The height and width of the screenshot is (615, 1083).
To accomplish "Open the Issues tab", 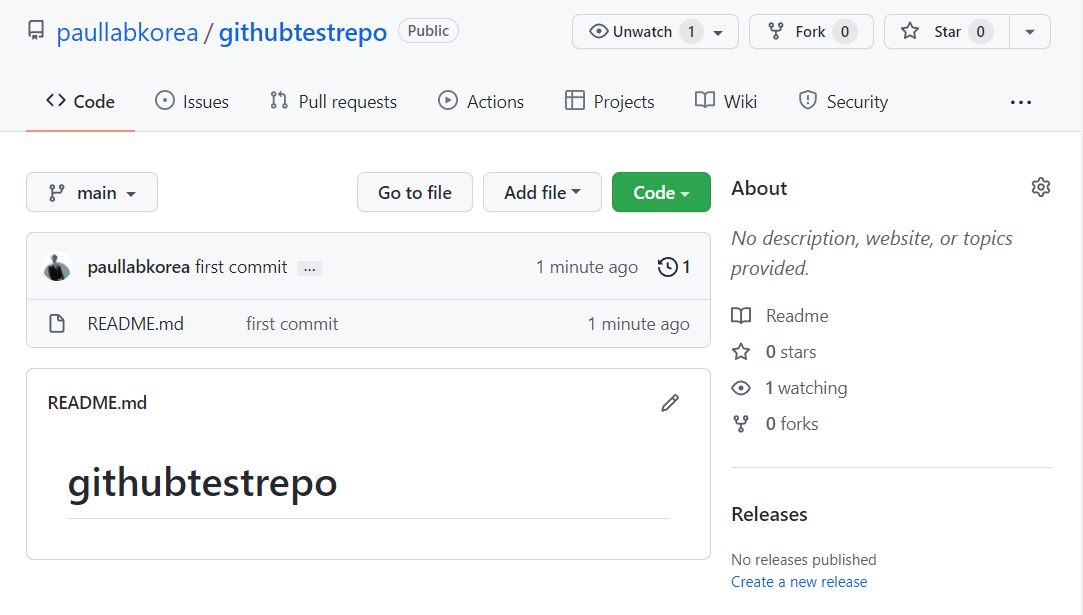I will [192, 102].
